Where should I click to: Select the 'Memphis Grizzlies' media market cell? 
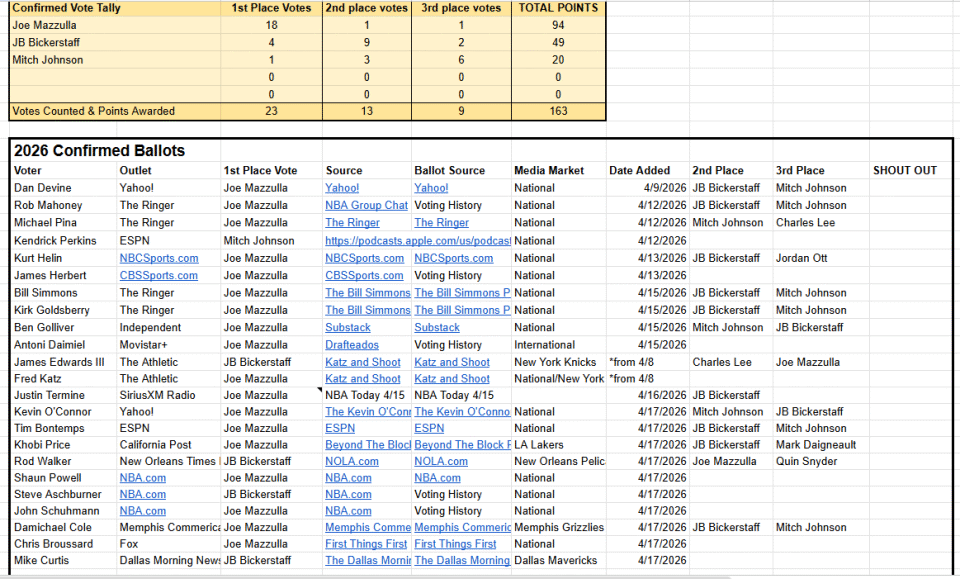[559, 528]
